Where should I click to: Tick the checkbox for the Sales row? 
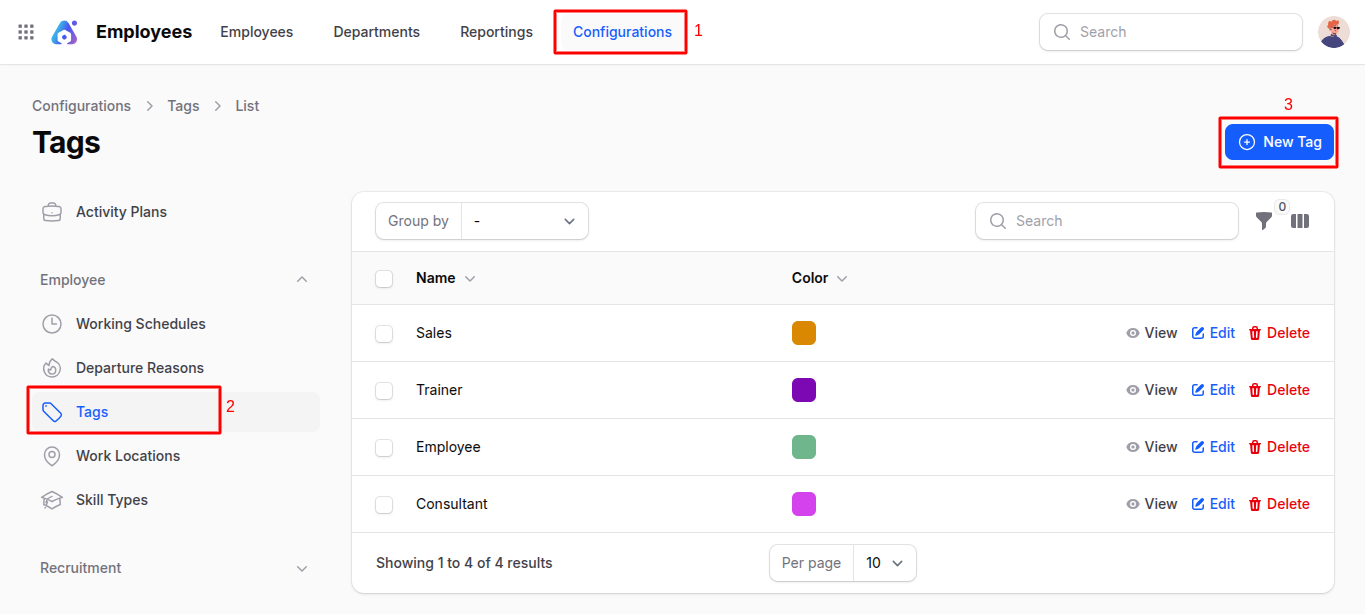tap(384, 332)
